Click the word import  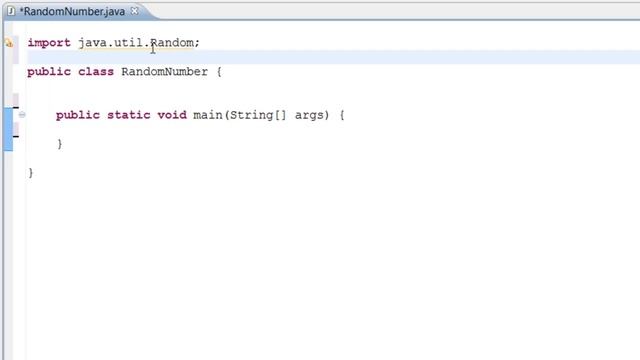[x=49, y=43]
